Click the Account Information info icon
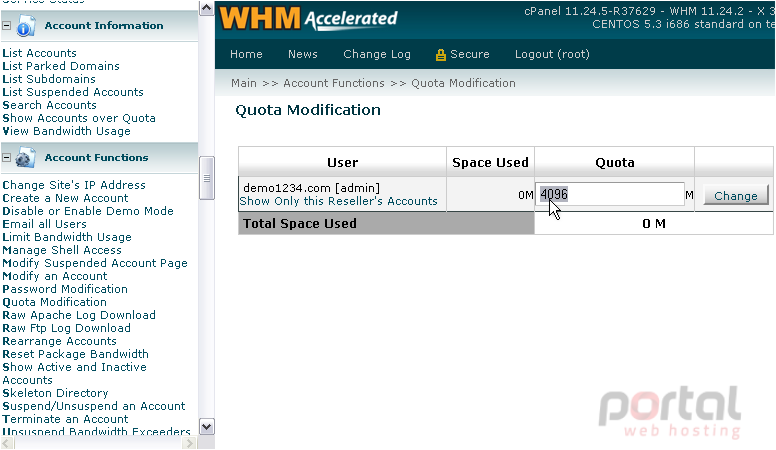The height and width of the screenshot is (450, 776). click(x=25, y=26)
